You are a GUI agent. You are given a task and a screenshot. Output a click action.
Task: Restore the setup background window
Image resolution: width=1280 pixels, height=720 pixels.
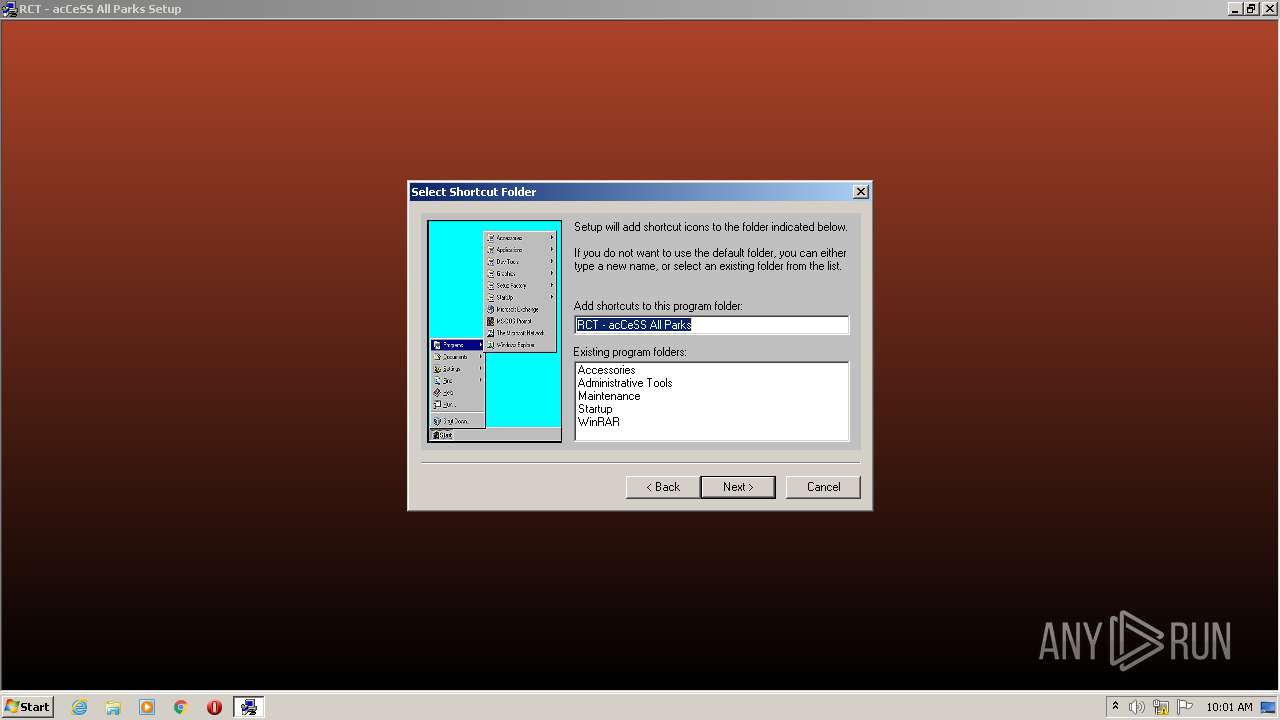1251,9
